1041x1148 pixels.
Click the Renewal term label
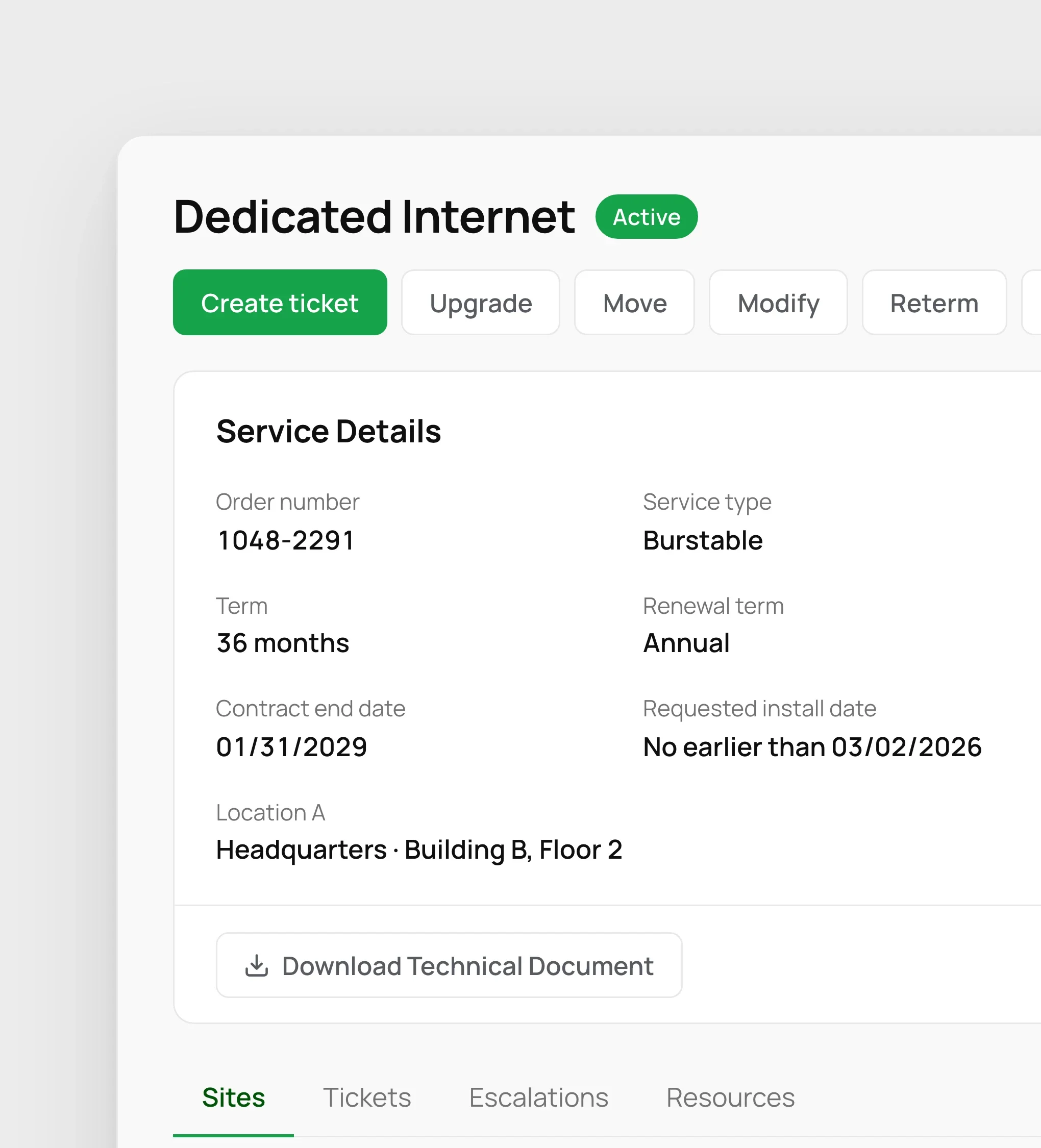(713, 606)
